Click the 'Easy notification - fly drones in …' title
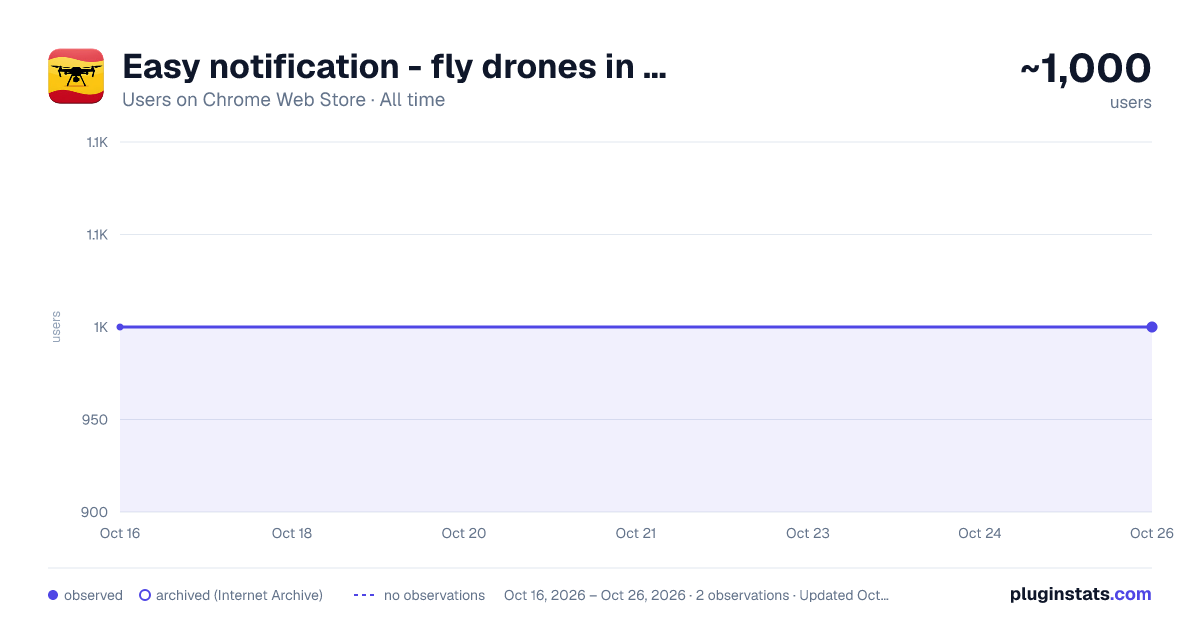Screen dimensions: 1200x630 pos(394,67)
